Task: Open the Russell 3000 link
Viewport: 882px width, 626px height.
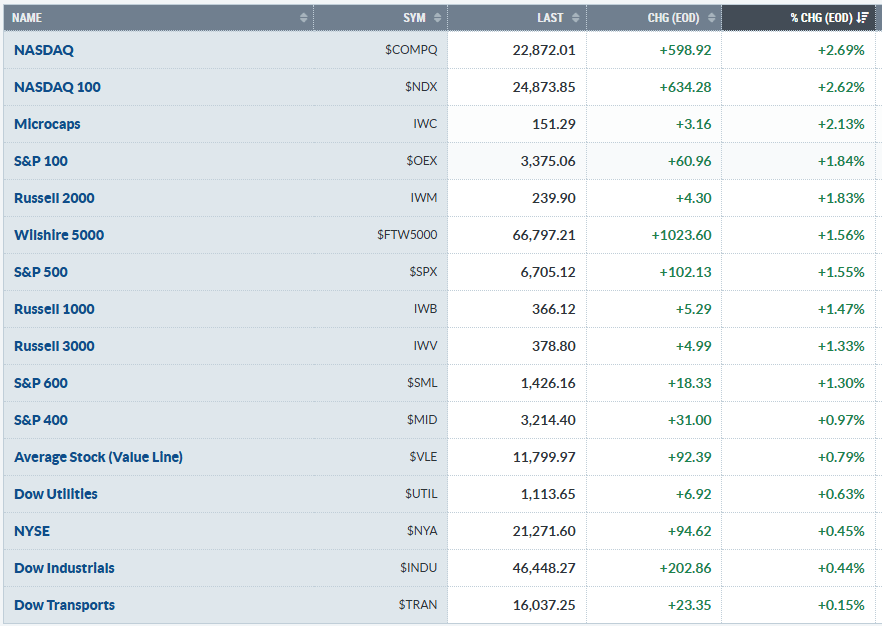Action: coord(54,346)
